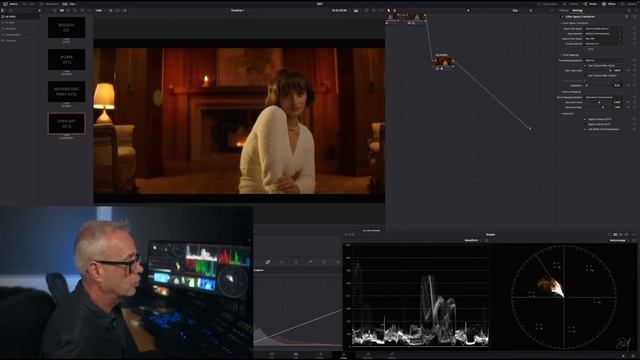Image resolution: width=640 pixels, height=360 pixels.
Task: Reset the Tone Mapping Method row
Action: coord(634,60)
